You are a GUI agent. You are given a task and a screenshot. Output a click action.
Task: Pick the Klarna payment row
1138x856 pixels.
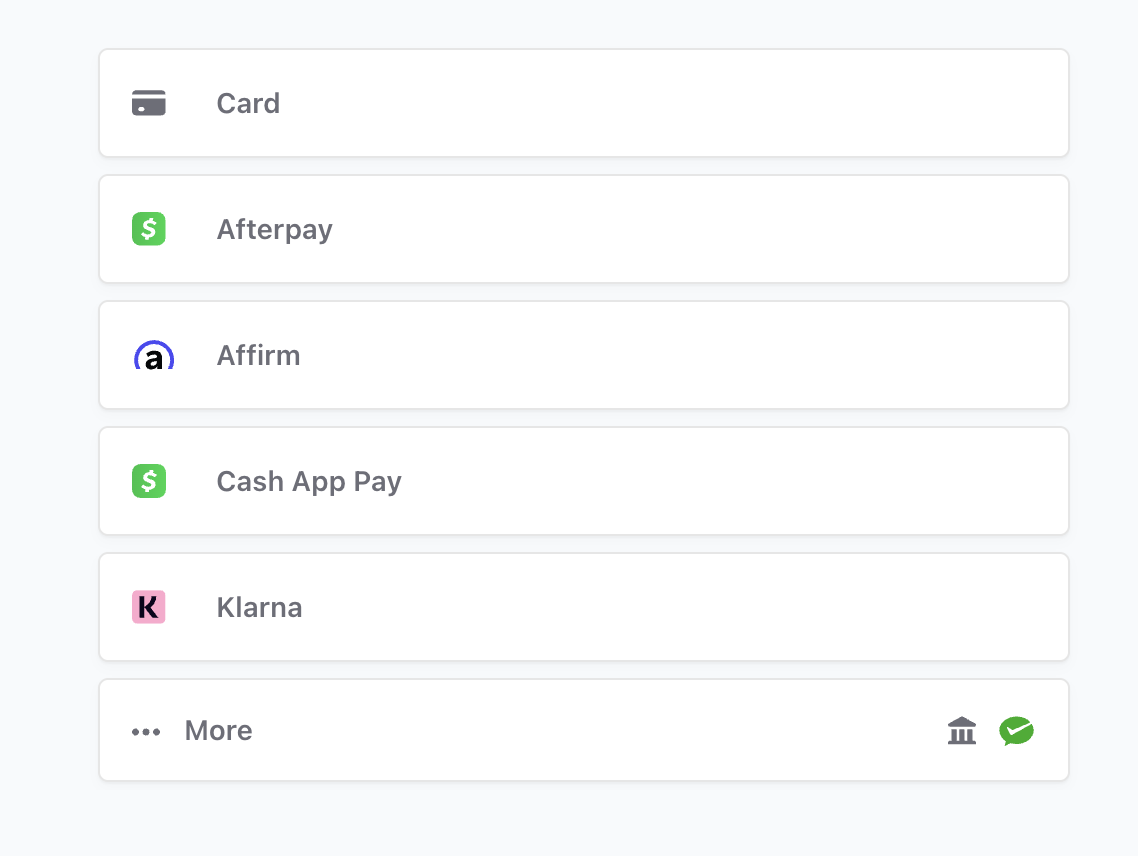click(x=584, y=607)
